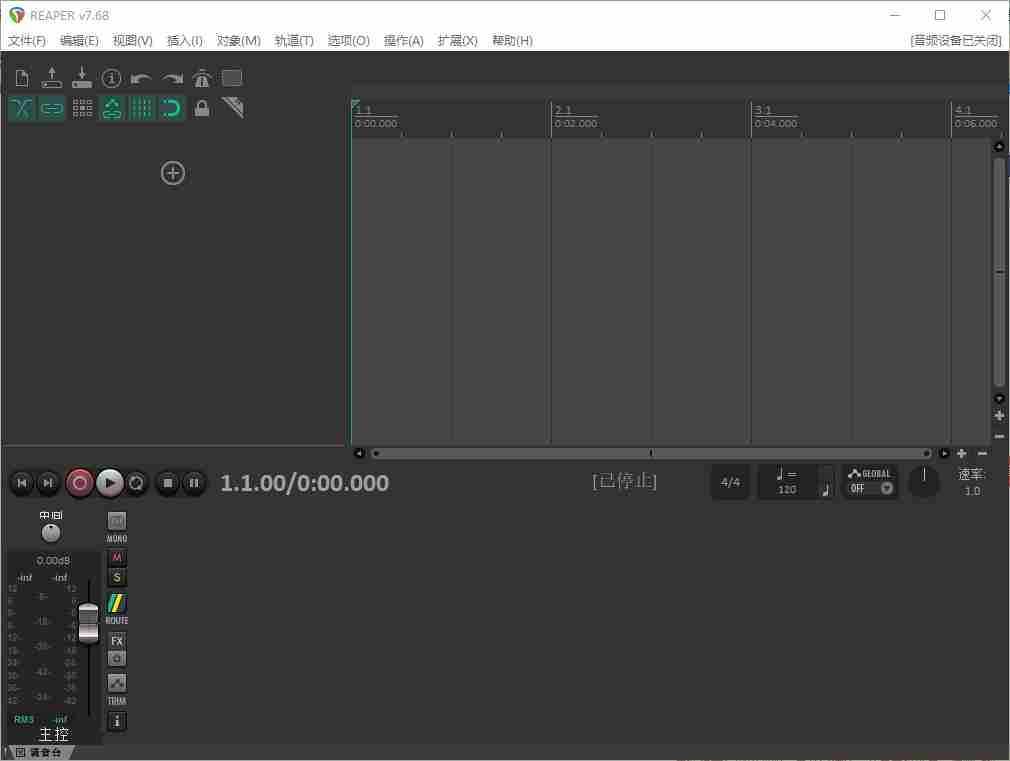Image resolution: width=1010 pixels, height=761 pixels.
Task: Solo the master track with the S button
Action: tap(116, 577)
